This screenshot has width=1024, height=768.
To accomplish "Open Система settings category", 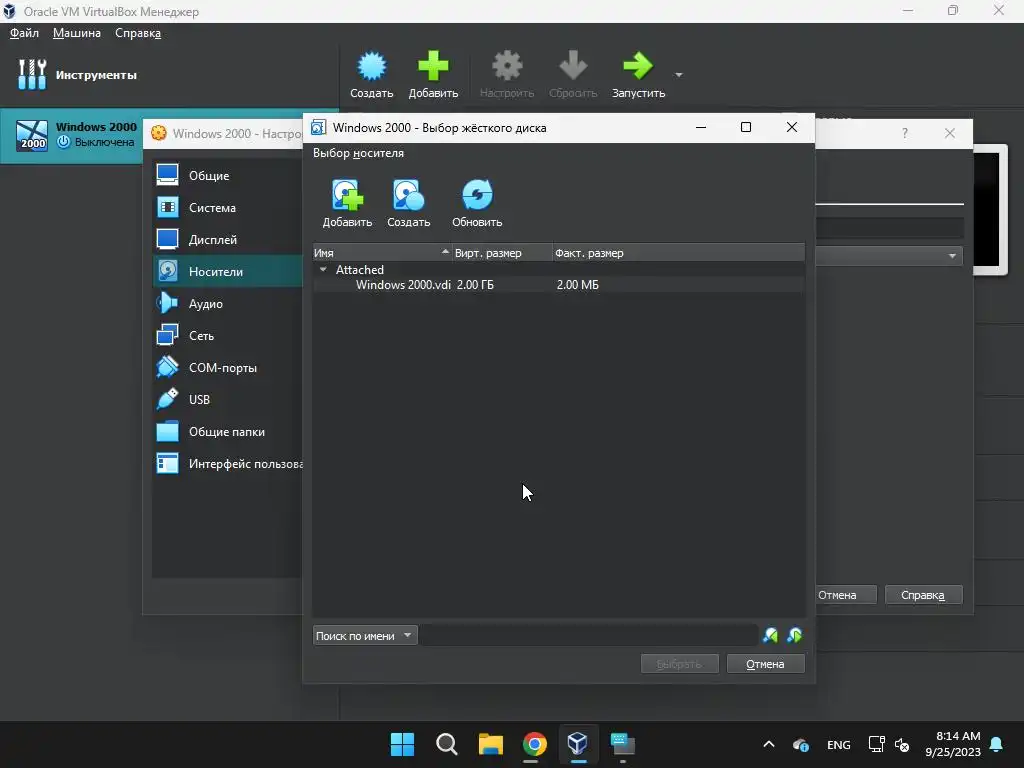I will point(227,208).
